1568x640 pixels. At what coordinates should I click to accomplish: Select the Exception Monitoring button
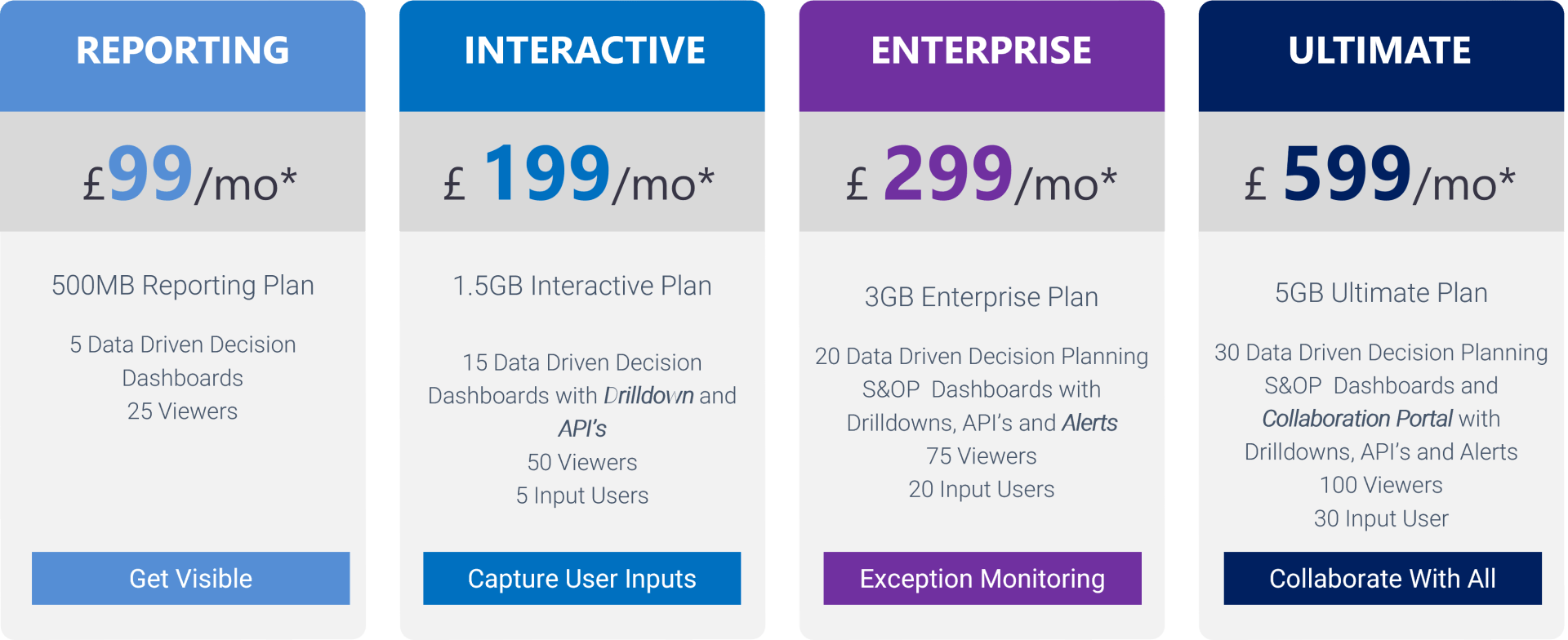[x=982, y=578]
